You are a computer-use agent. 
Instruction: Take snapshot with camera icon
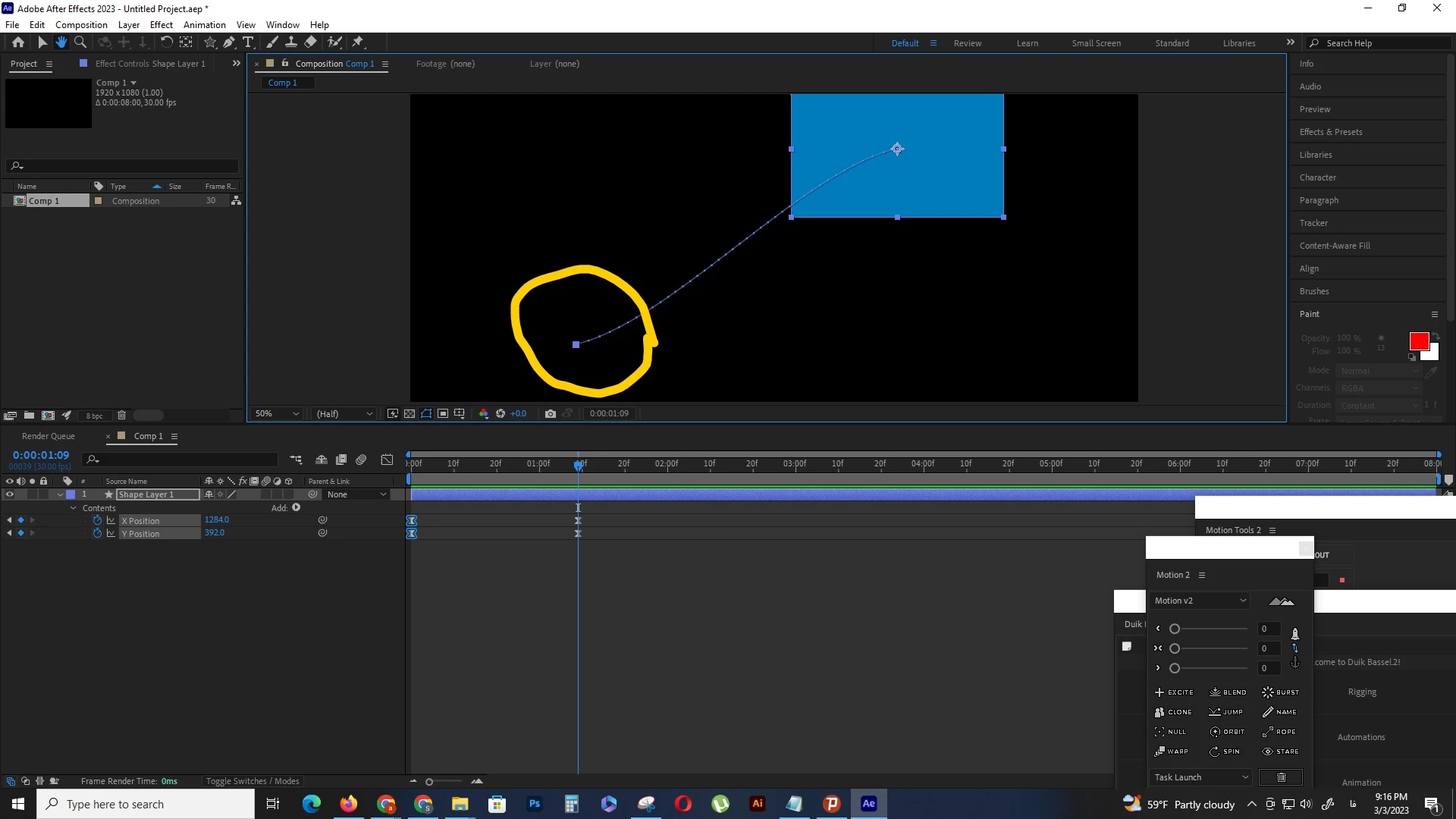pyautogui.click(x=551, y=413)
